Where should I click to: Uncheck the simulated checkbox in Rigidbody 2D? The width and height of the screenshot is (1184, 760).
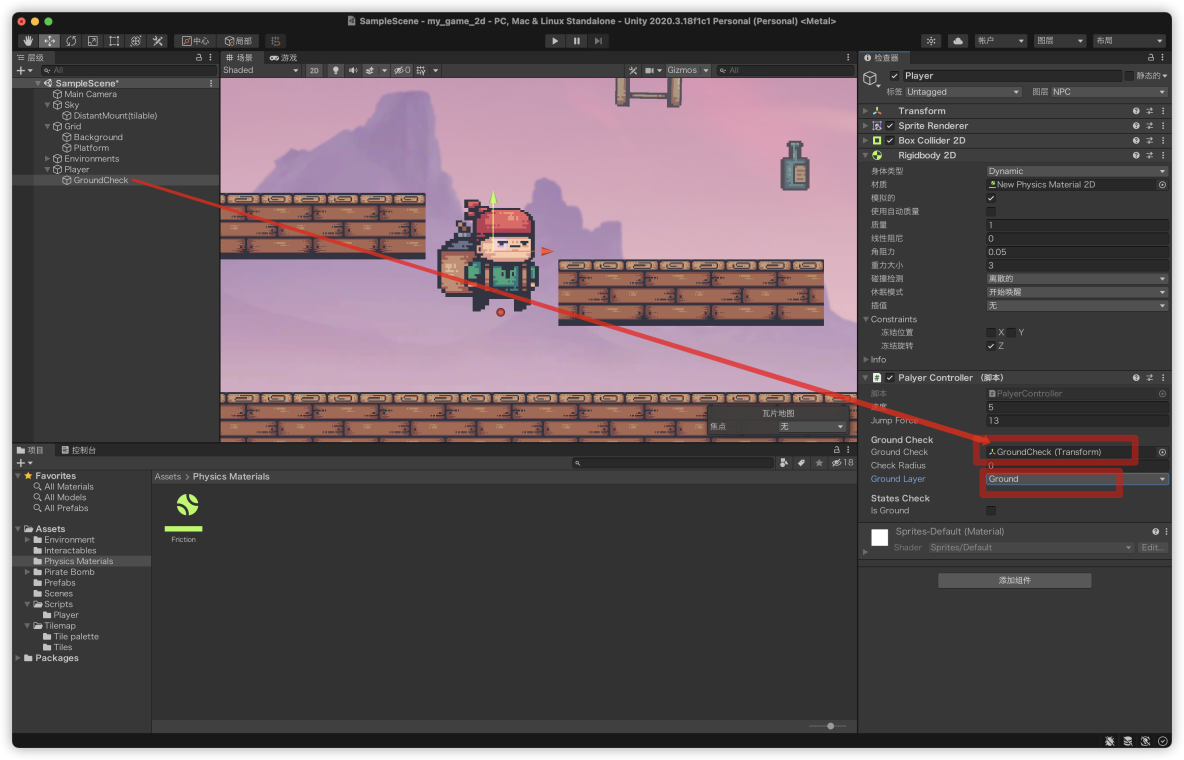991,198
